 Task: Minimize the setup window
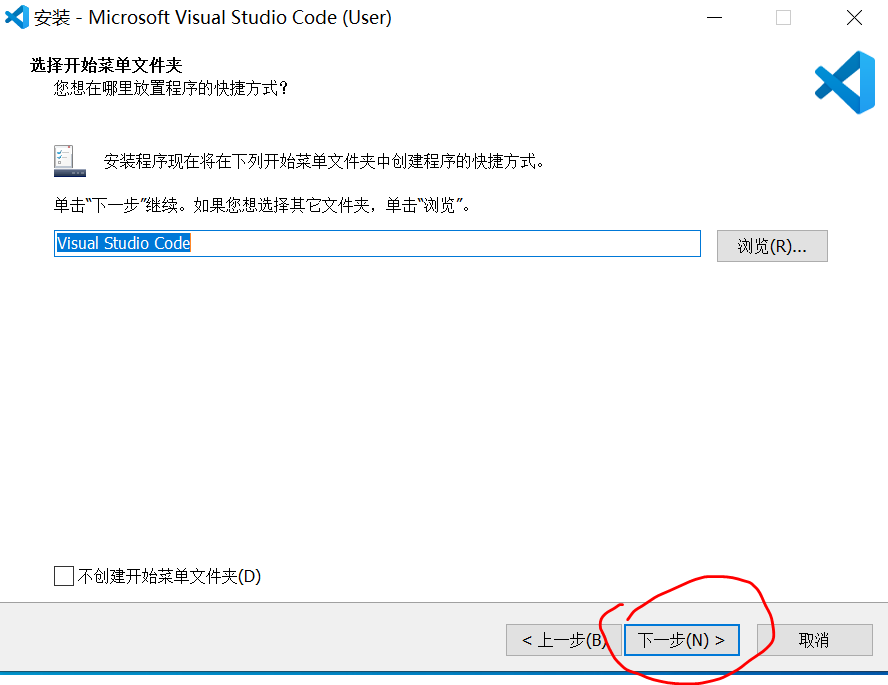[715, 18]
